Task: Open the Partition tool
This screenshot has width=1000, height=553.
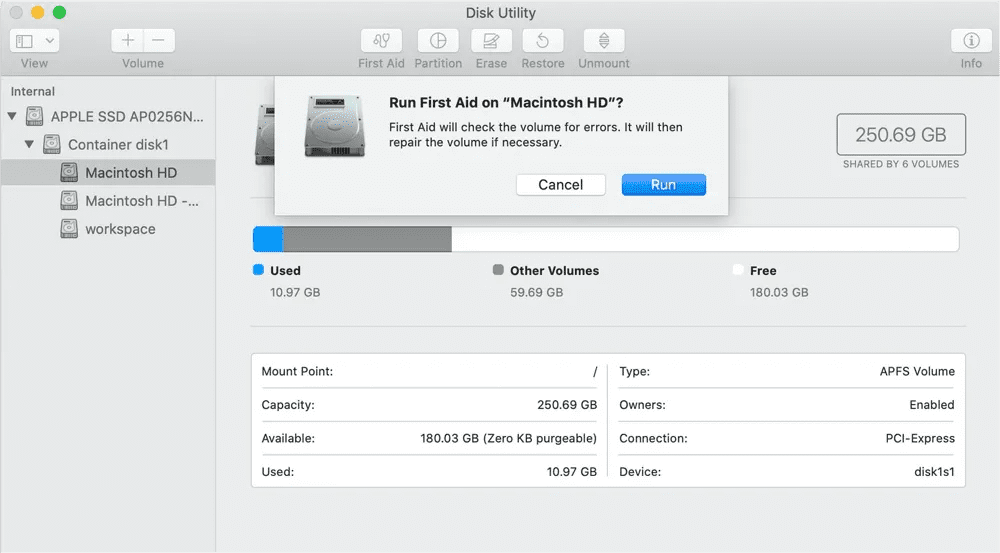Action: [x=437, y=41]
